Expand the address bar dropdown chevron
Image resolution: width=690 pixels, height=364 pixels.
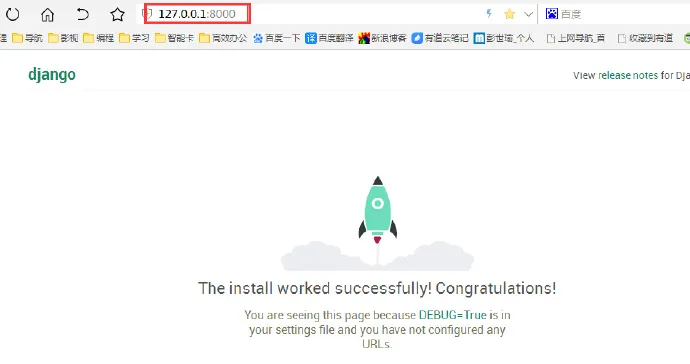(x=529, y=14)
